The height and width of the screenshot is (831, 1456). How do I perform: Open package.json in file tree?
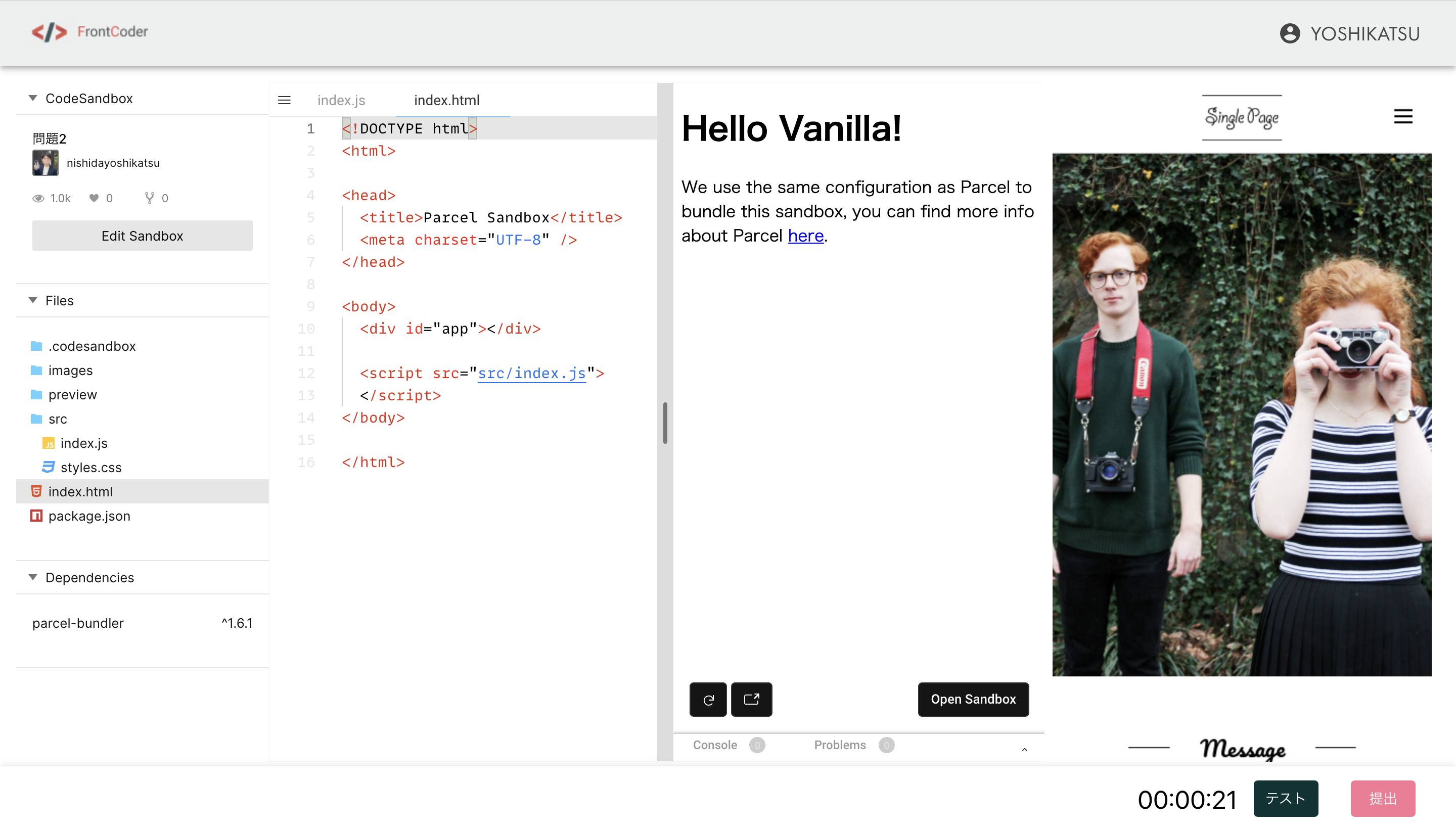(x=142, y=516)
